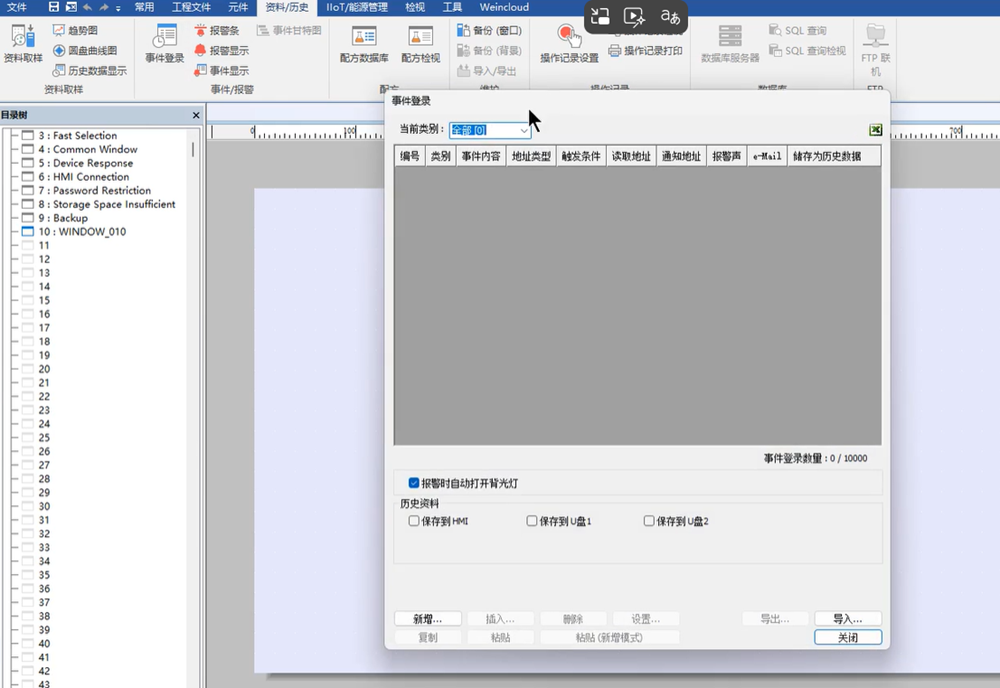Viewport: 1000px width, 688px height.
Task: Uncheck 报警时自动打开背光灯 checkbox
Action: (x=414, y=483)
